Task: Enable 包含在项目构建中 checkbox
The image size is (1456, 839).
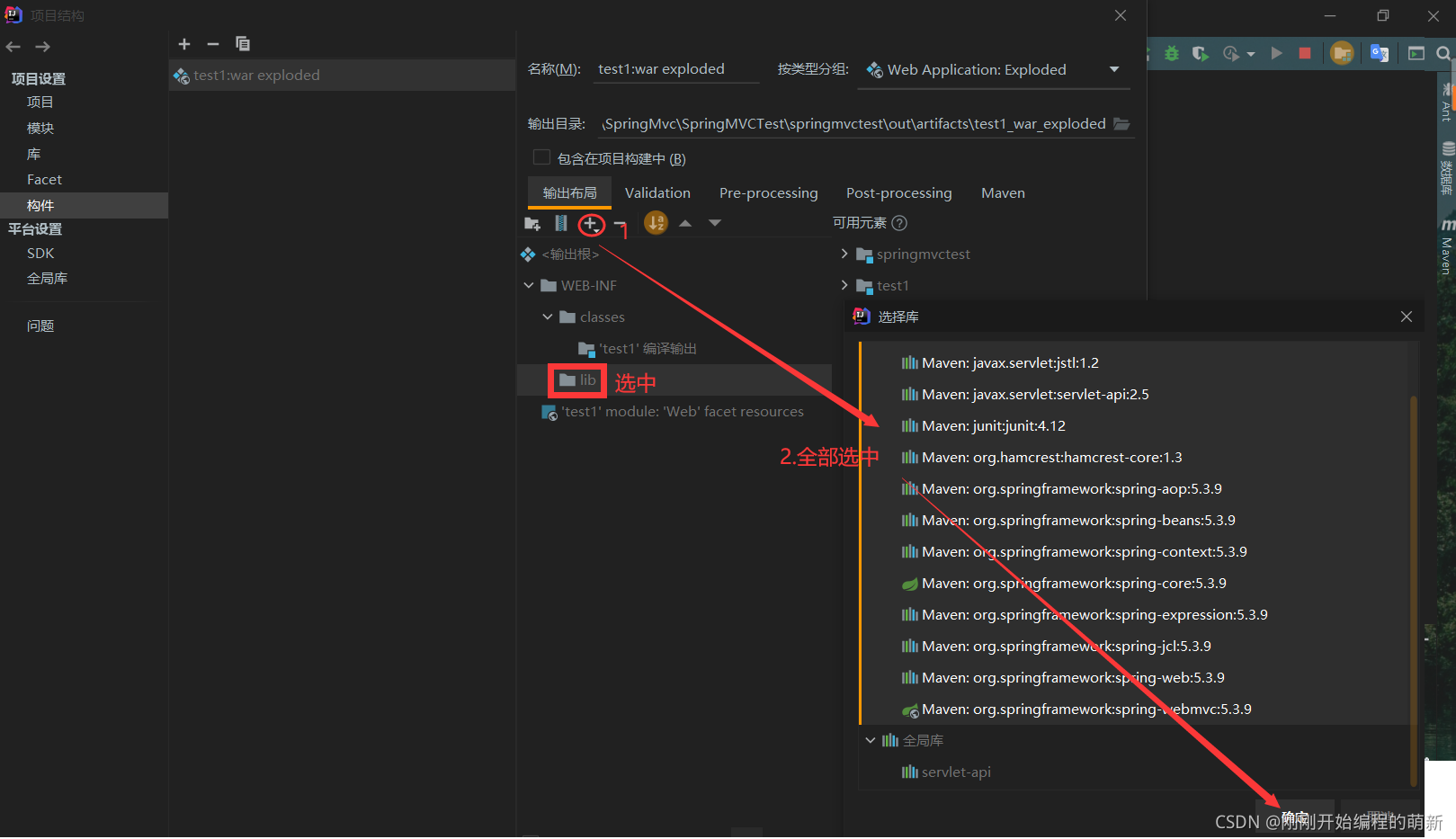Action: [541, 157]
